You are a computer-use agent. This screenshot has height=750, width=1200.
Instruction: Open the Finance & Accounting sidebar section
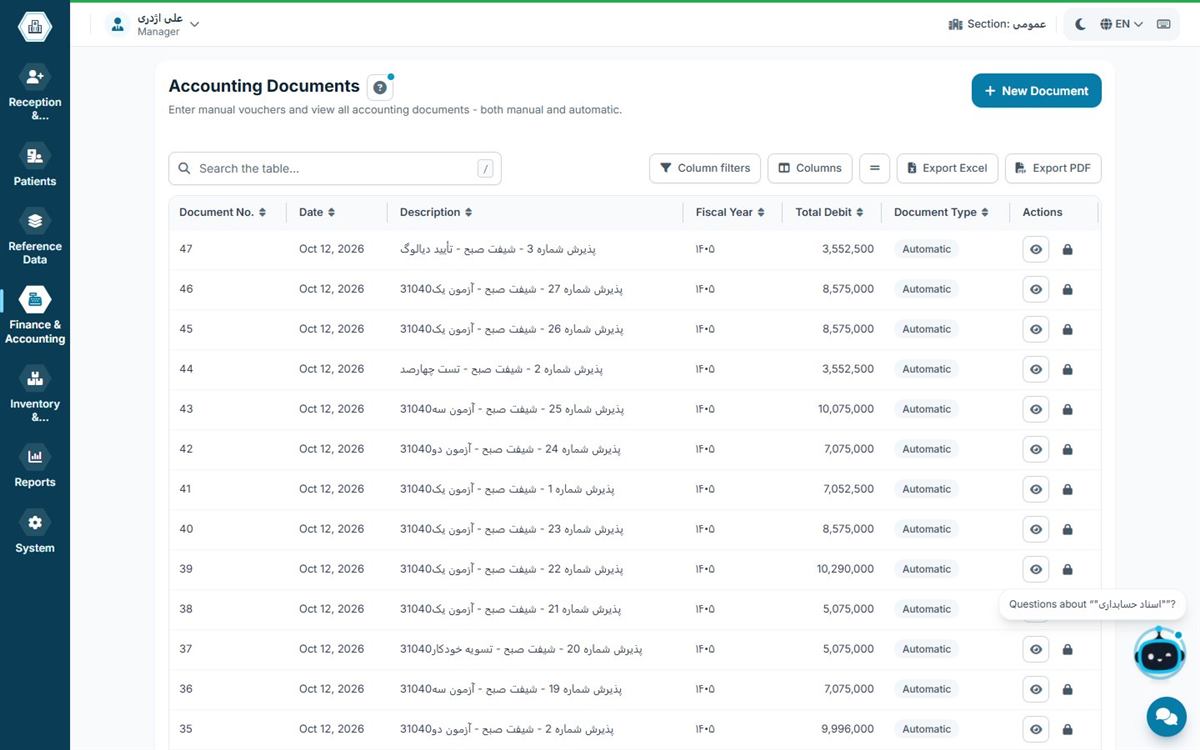pos(35,316)
